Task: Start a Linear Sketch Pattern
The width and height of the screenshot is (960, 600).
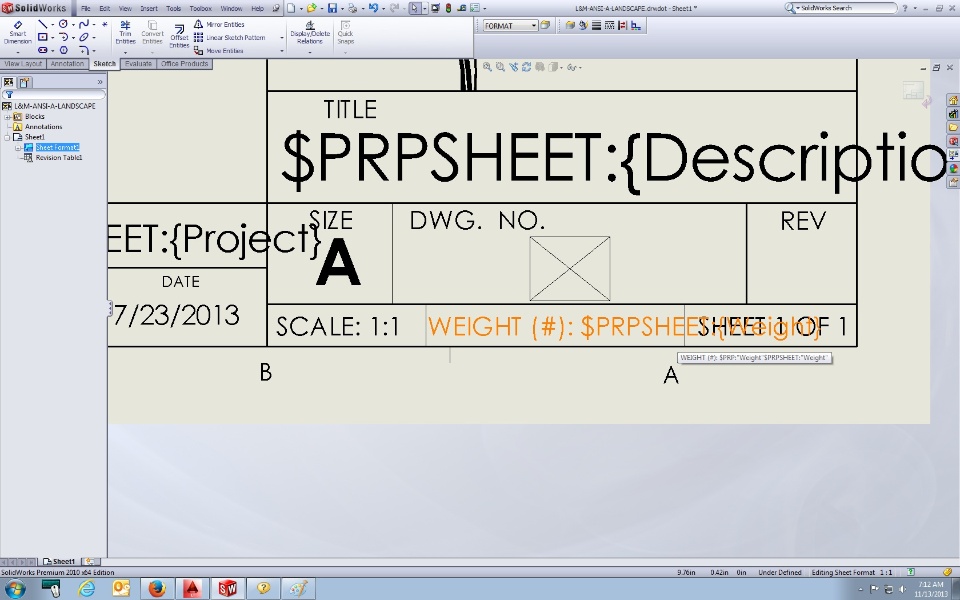Action: point(230,37)
